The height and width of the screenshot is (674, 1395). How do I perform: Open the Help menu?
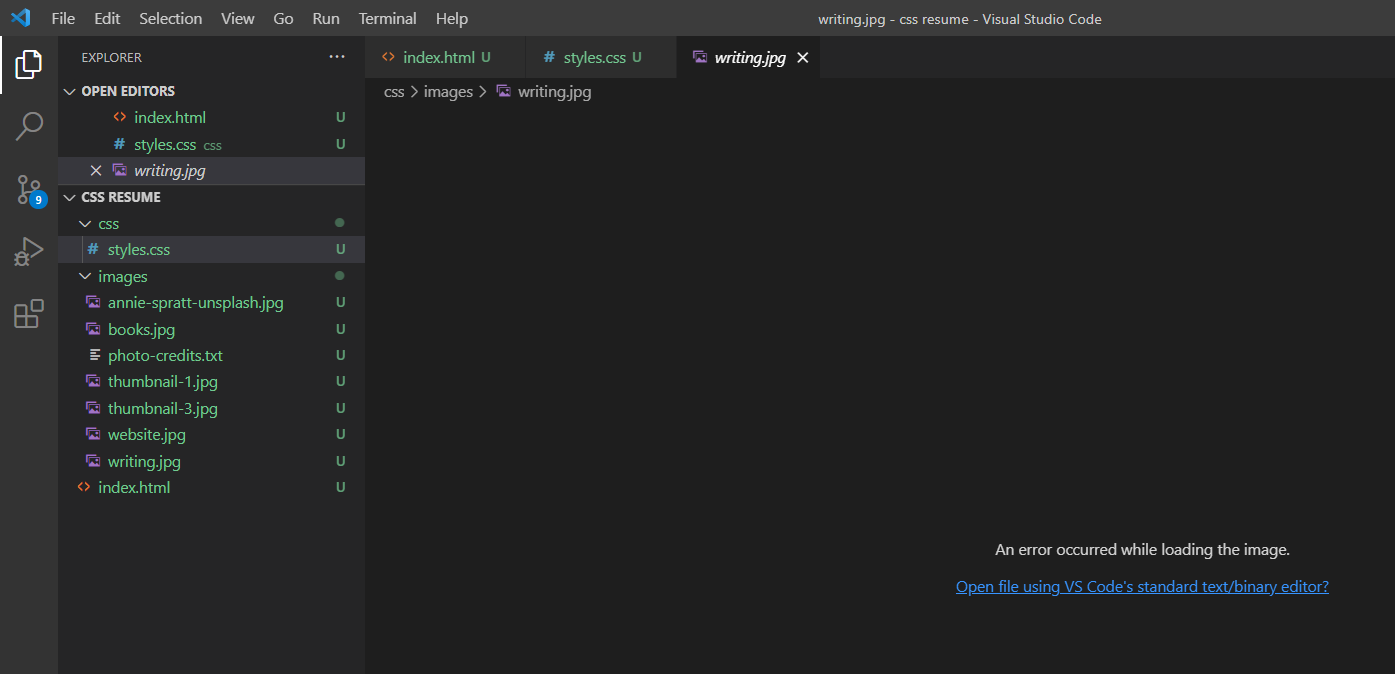coord(452,19)
